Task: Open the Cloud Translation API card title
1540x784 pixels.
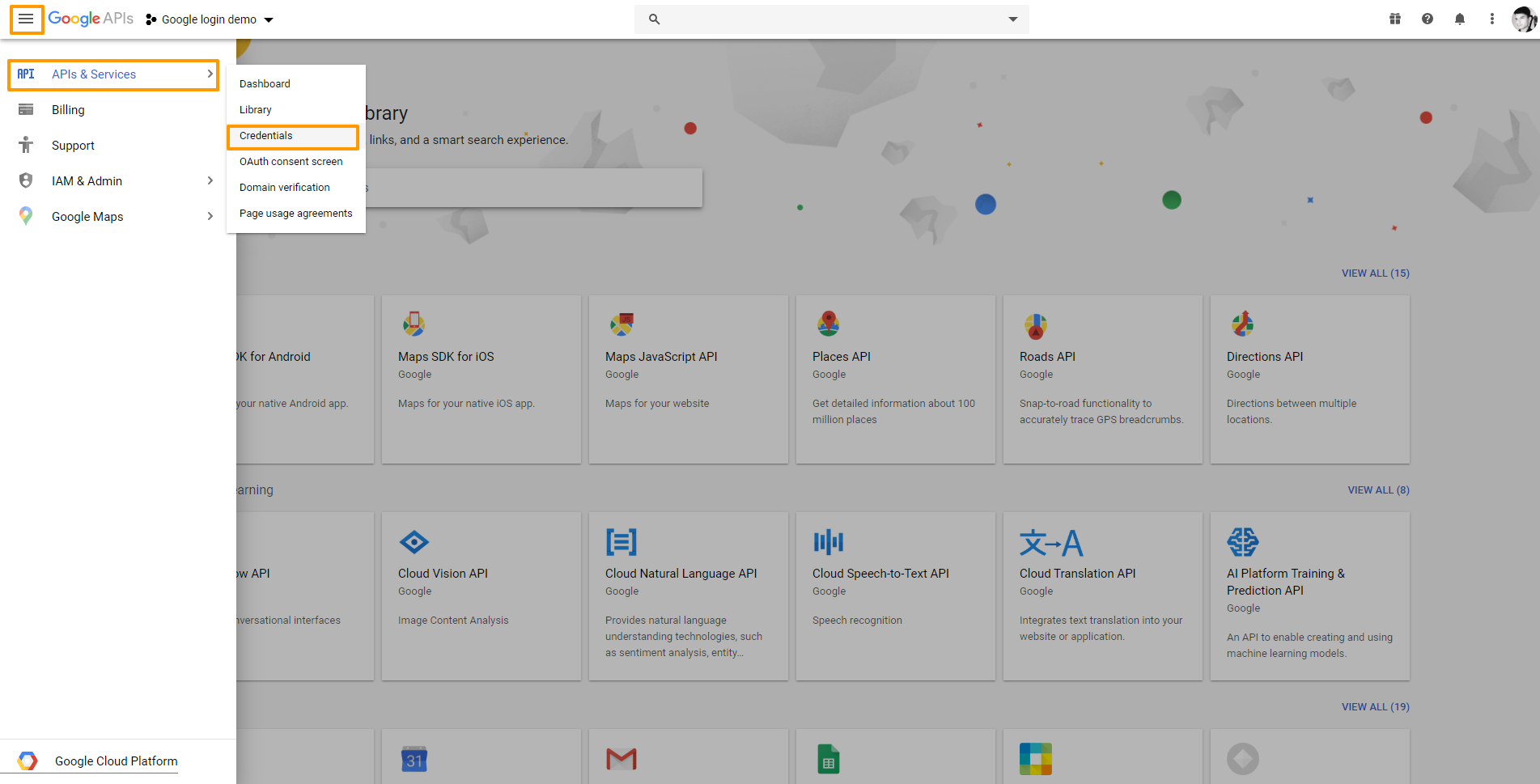Action: click(x=1077, y=573)
